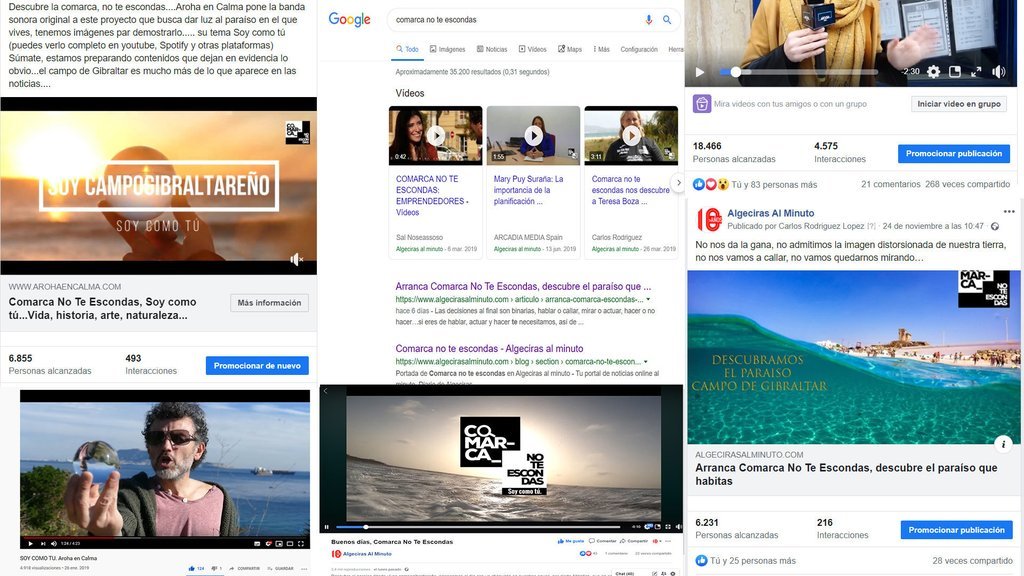
Task: Mute the YouTube player volume
Action: tap(54, 543)
